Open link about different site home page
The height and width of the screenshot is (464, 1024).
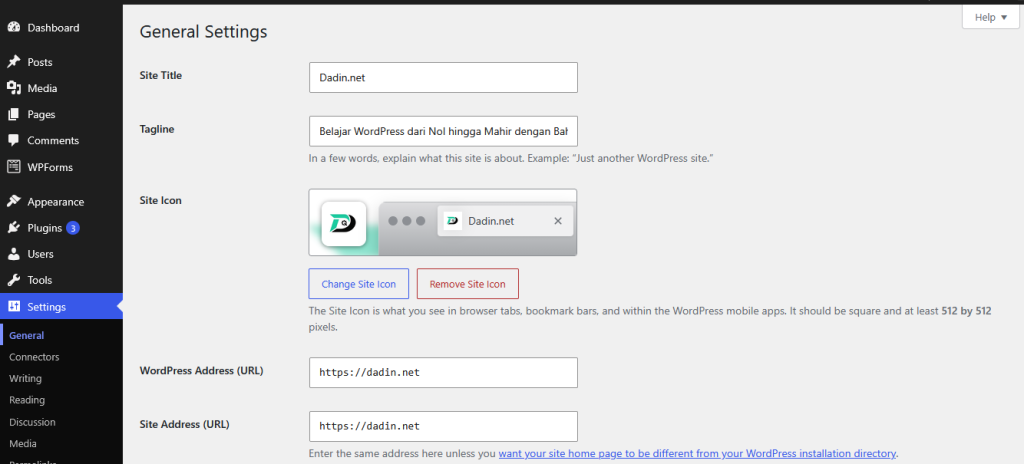pyautogui.click(x=697, y=454)
